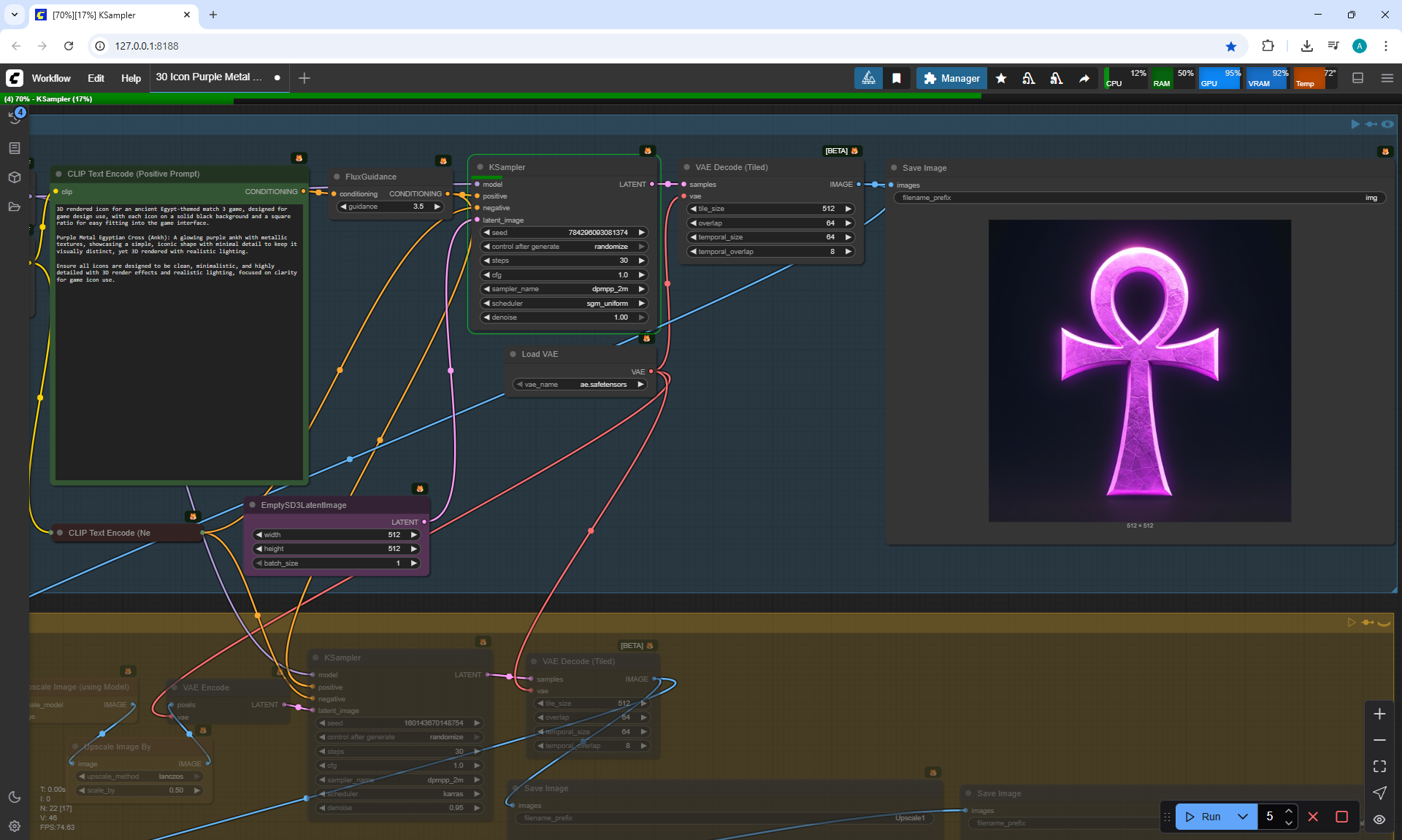Open the Run button dropdown arrow
Image resolution: width=1402 pixels, height=840 pixels.
point(1242,817)
